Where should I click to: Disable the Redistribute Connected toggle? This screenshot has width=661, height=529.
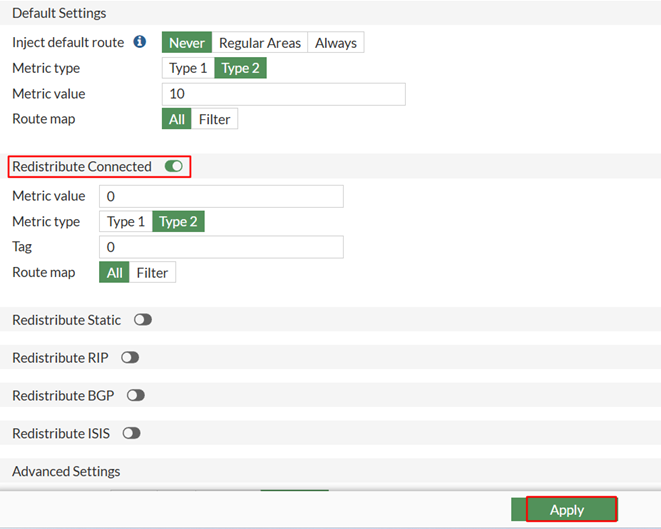pos(174,166)
